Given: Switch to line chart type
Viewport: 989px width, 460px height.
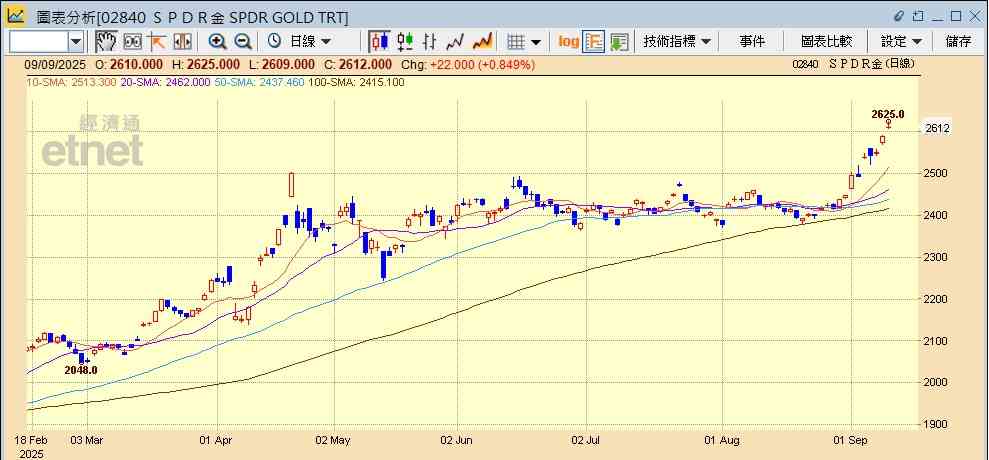Looking at the screenshot, I should coord(455,42).
